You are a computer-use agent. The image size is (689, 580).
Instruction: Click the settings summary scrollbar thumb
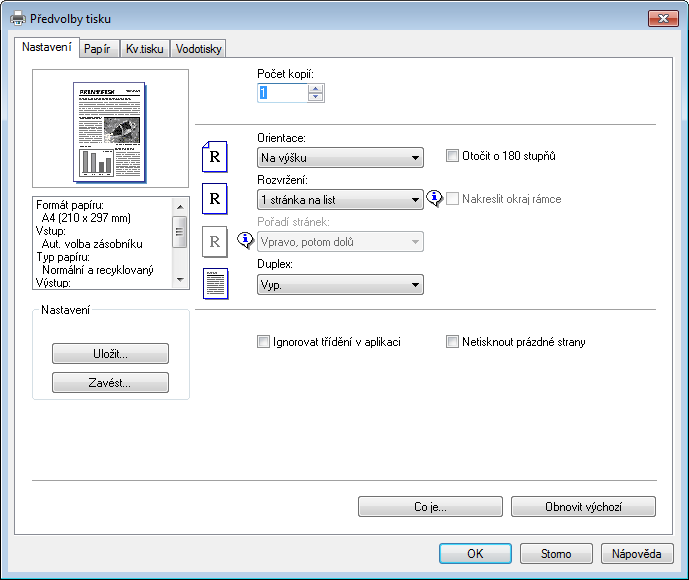click(180, 232)
